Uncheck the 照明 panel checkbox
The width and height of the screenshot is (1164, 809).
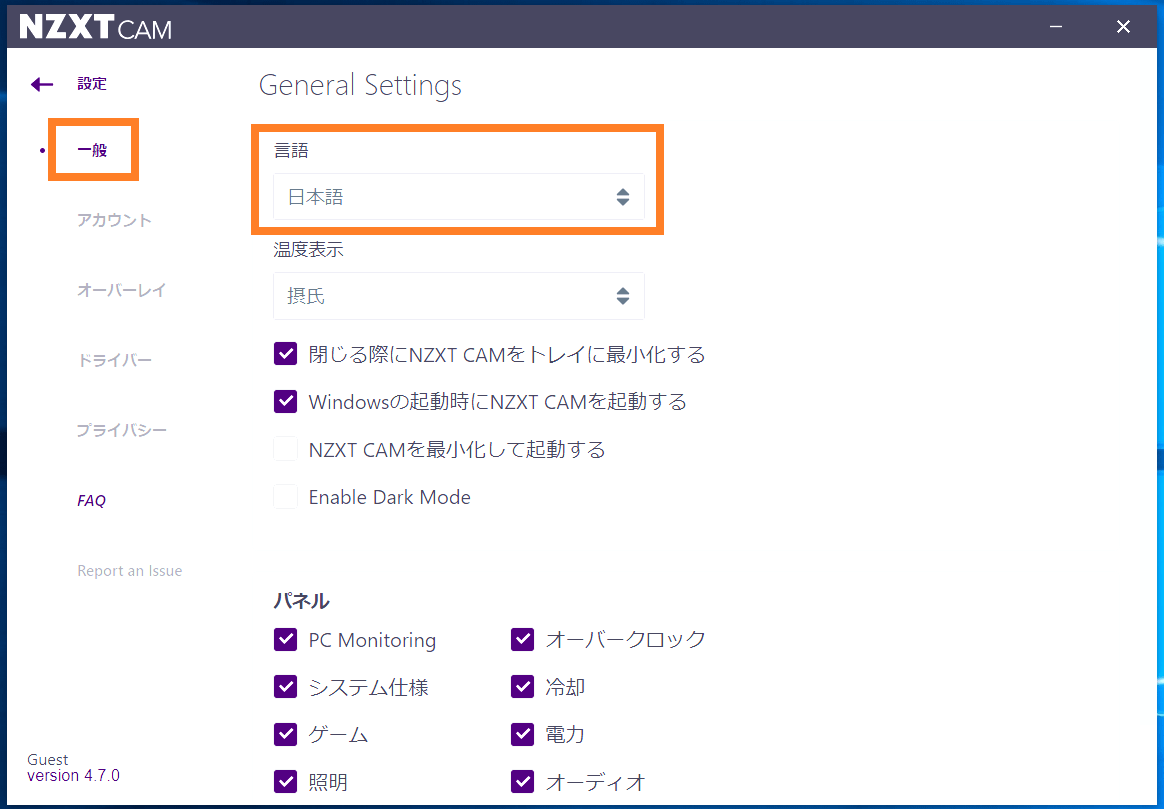pyautogui.click(x=285, y=782)
